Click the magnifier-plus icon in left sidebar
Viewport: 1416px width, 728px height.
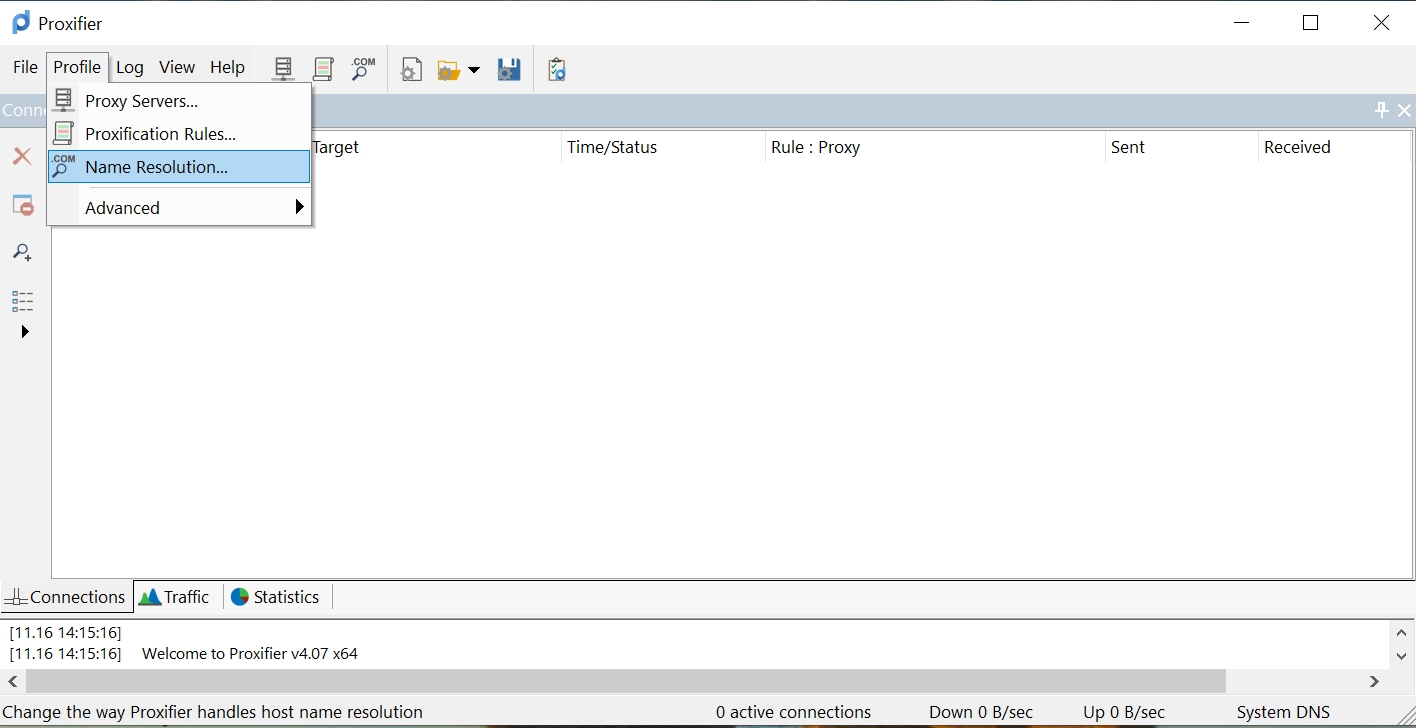22,253
